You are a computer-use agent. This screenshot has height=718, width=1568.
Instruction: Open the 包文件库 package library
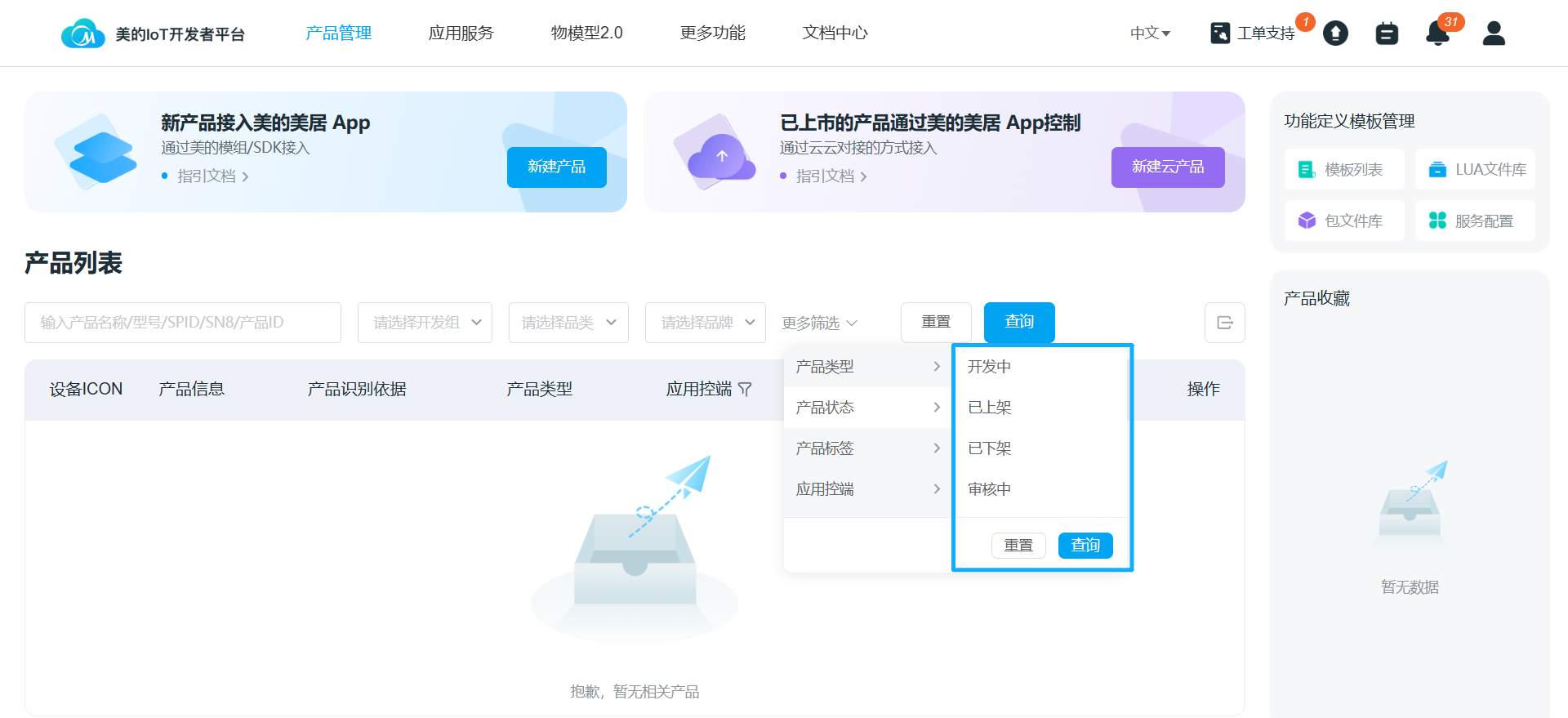[x=1343, y=221]
